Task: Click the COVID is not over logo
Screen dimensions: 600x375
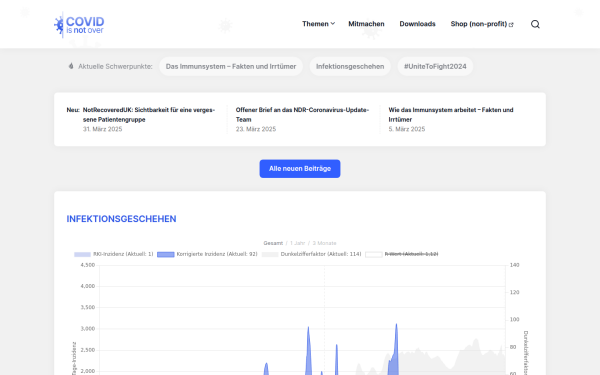Action: click(x=79, y=24)
